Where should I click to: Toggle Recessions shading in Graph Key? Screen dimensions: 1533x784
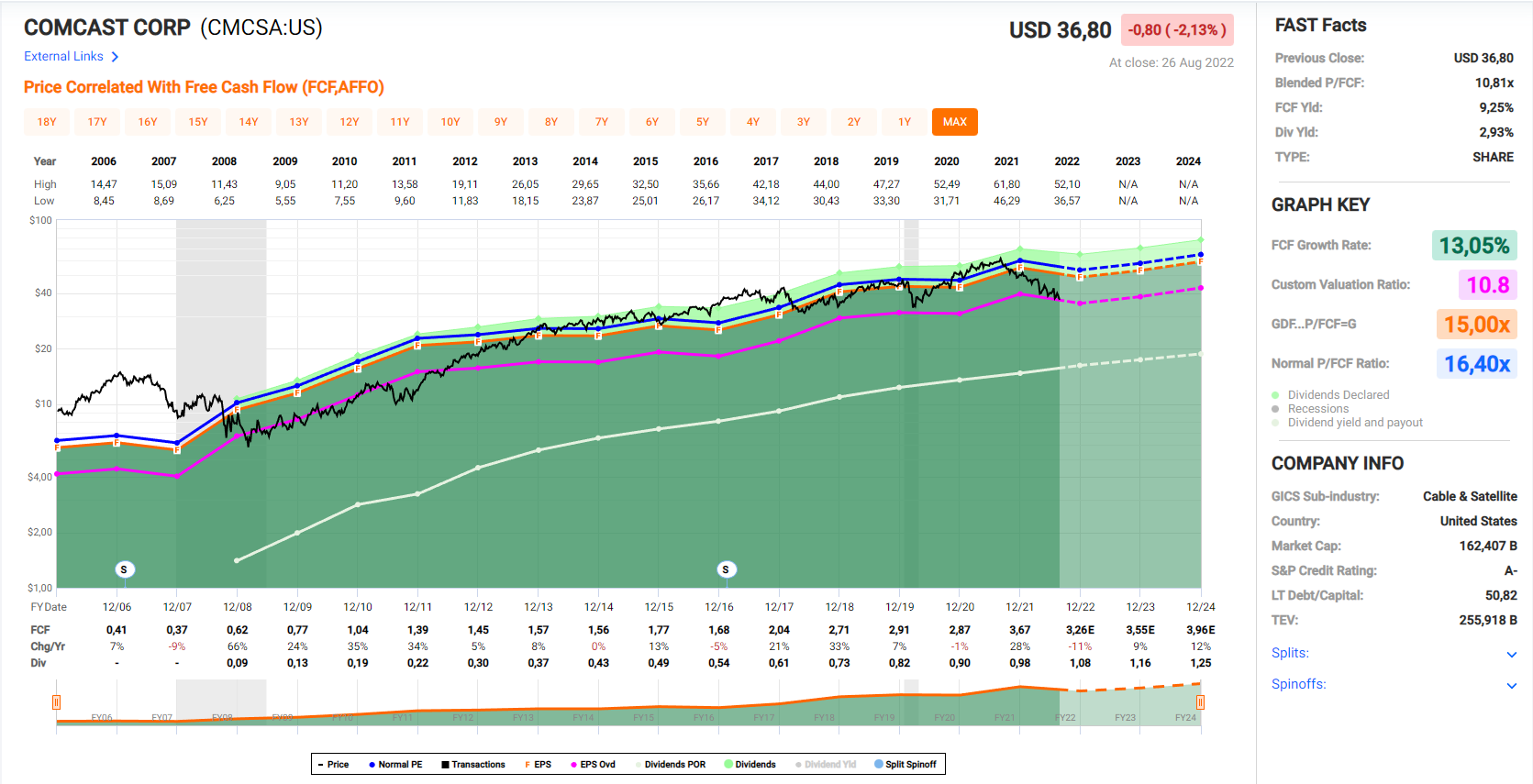pyautogui.click(x=1317, y=409)
